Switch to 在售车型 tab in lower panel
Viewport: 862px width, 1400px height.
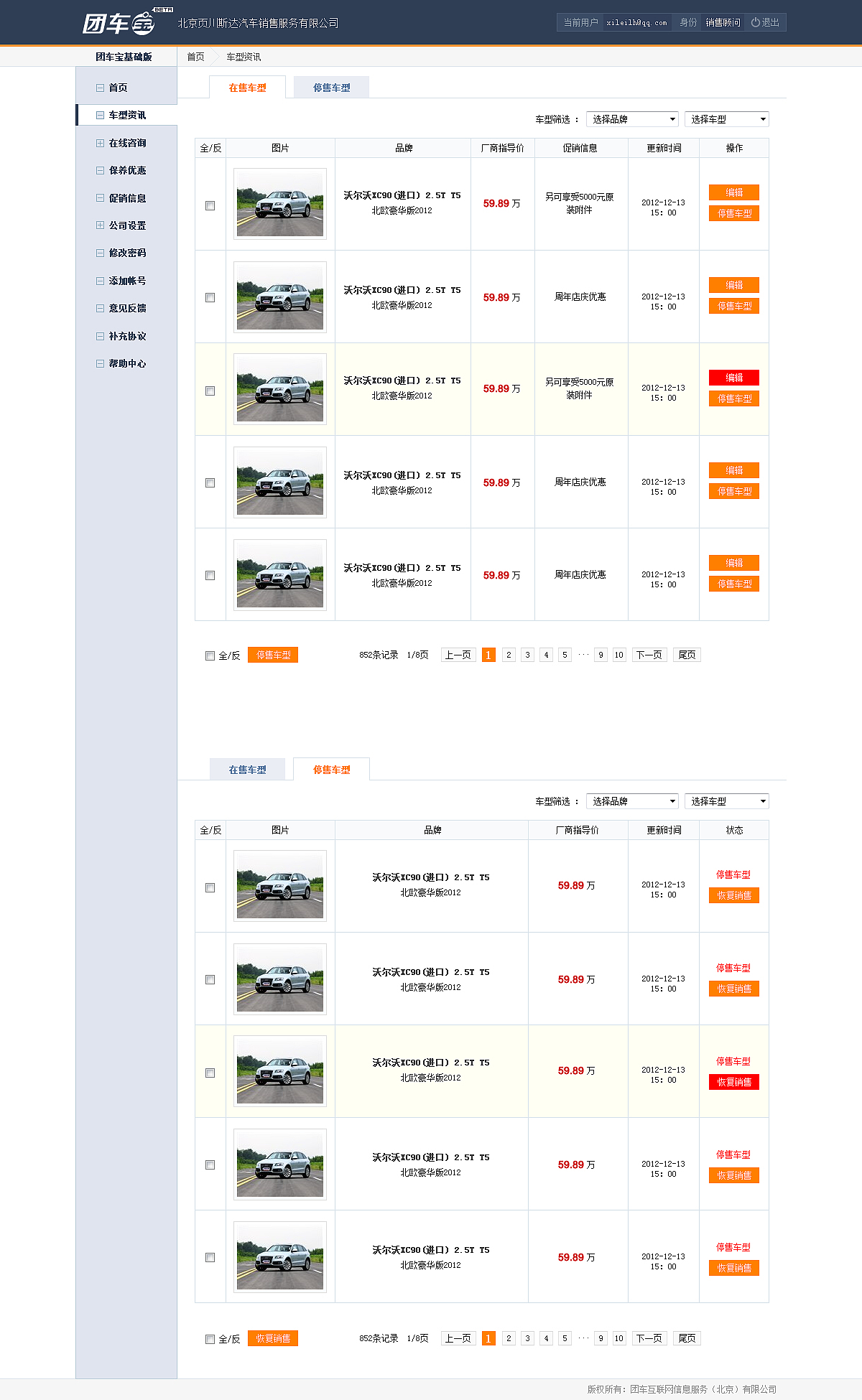[247, 770]
